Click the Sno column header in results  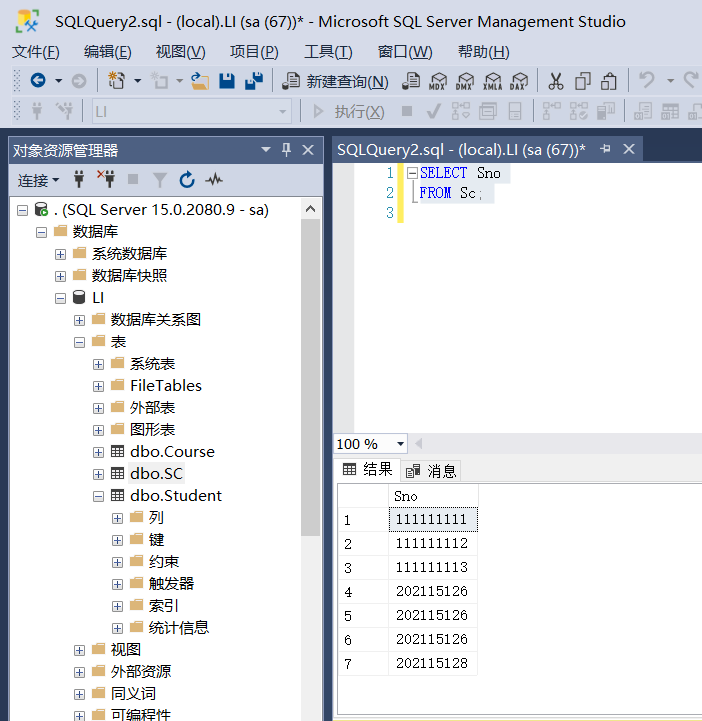pos(433,496)
